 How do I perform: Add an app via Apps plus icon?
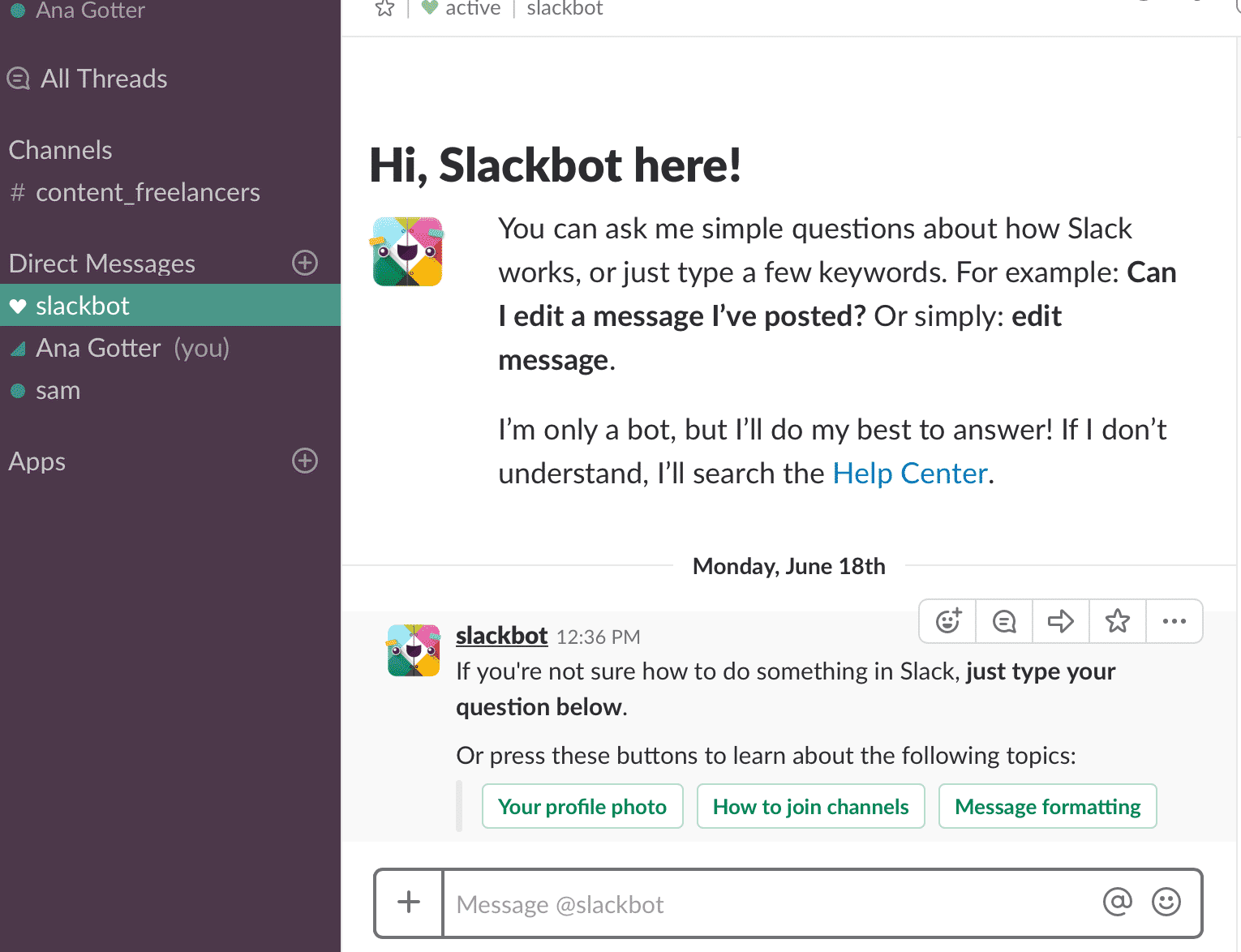click(x=305, y=461)
